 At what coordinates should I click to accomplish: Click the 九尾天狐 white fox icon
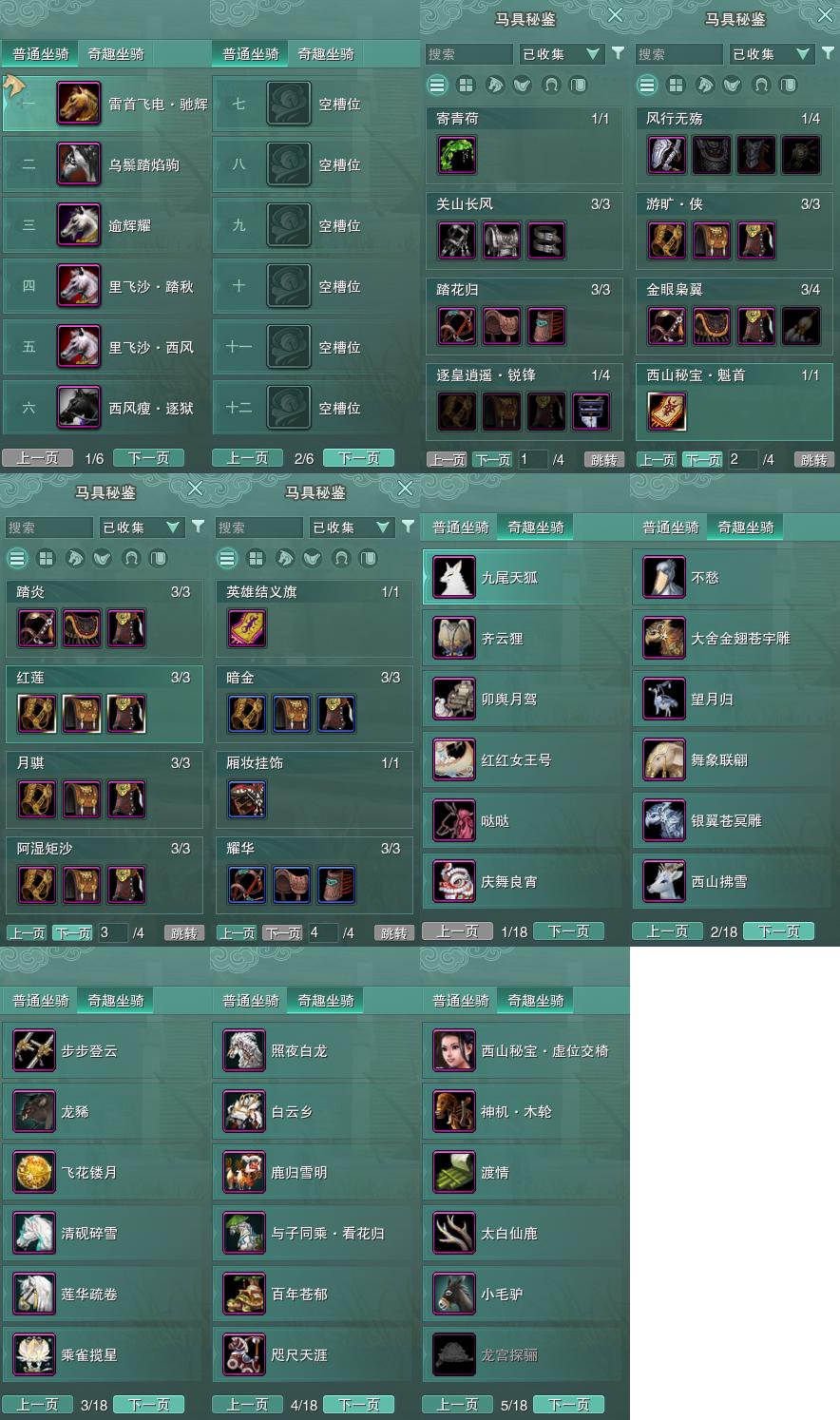(453, 577)
